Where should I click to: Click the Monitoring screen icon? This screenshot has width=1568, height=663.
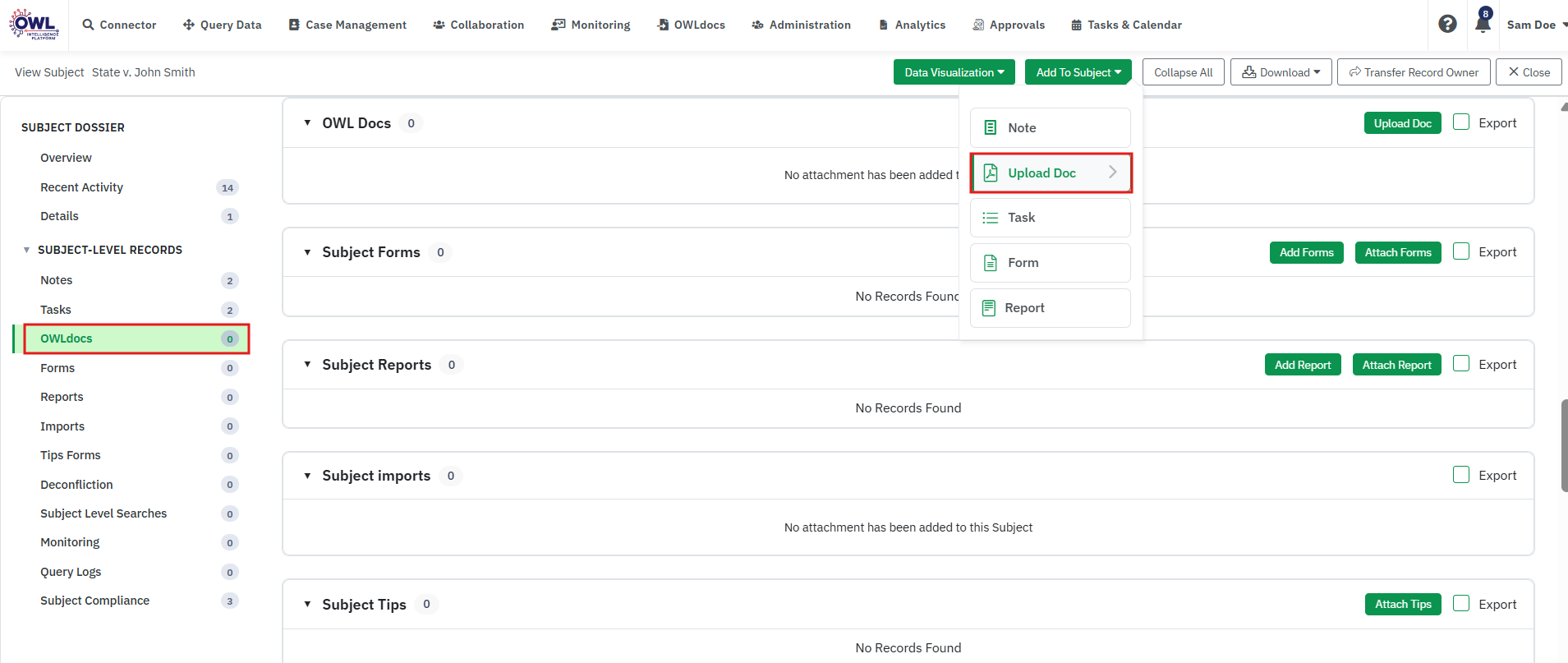[559, 25]
